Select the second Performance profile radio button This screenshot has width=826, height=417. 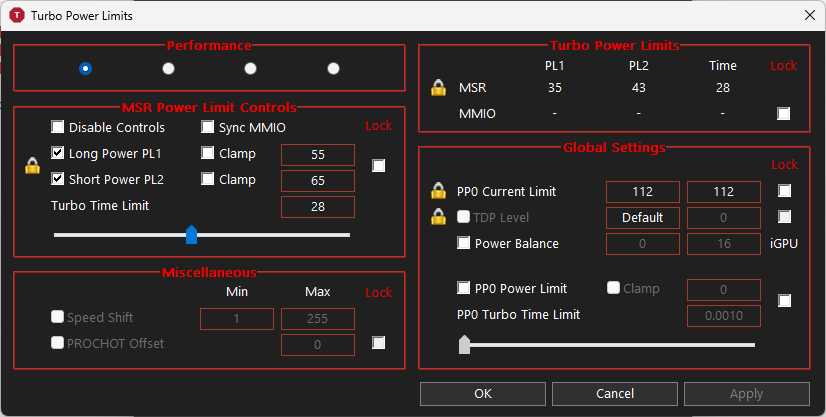point(169,68)
